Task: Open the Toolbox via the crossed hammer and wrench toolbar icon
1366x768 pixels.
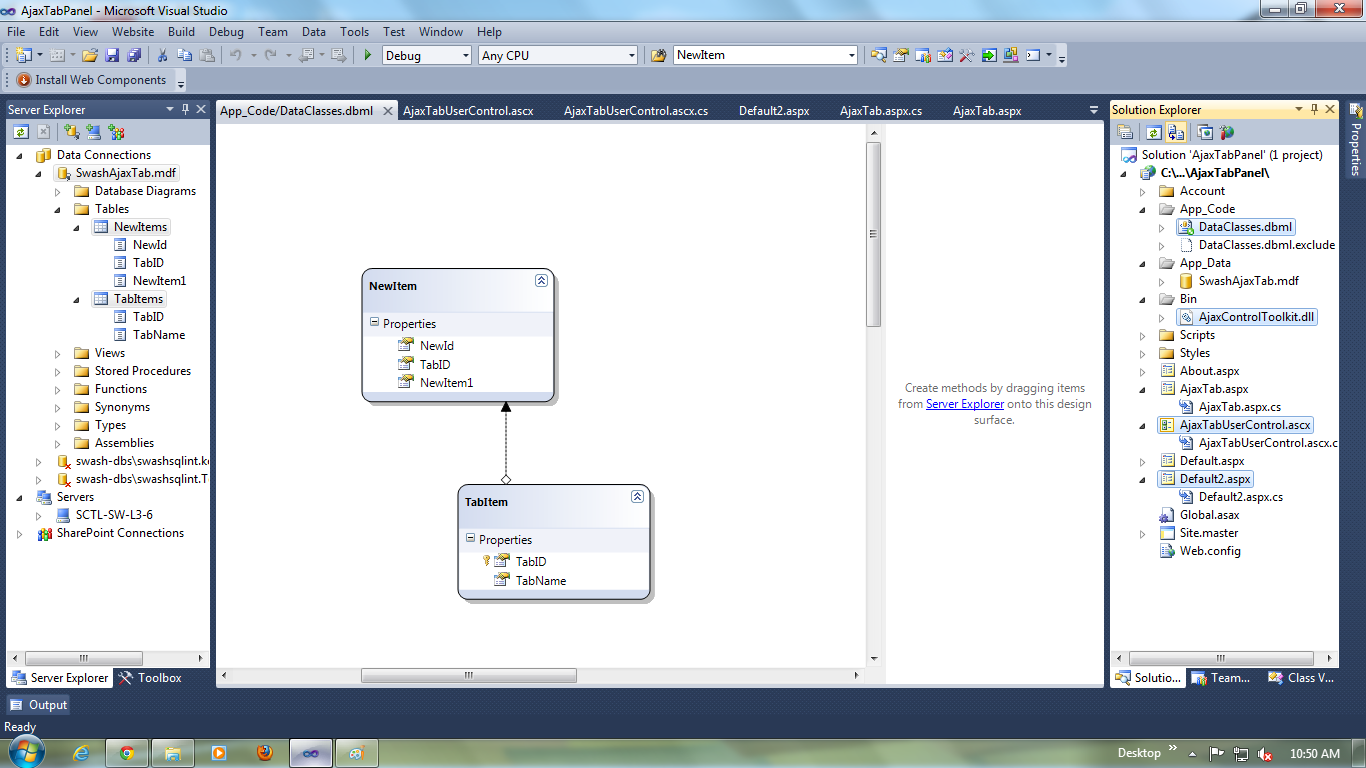Action: [966, 55]
